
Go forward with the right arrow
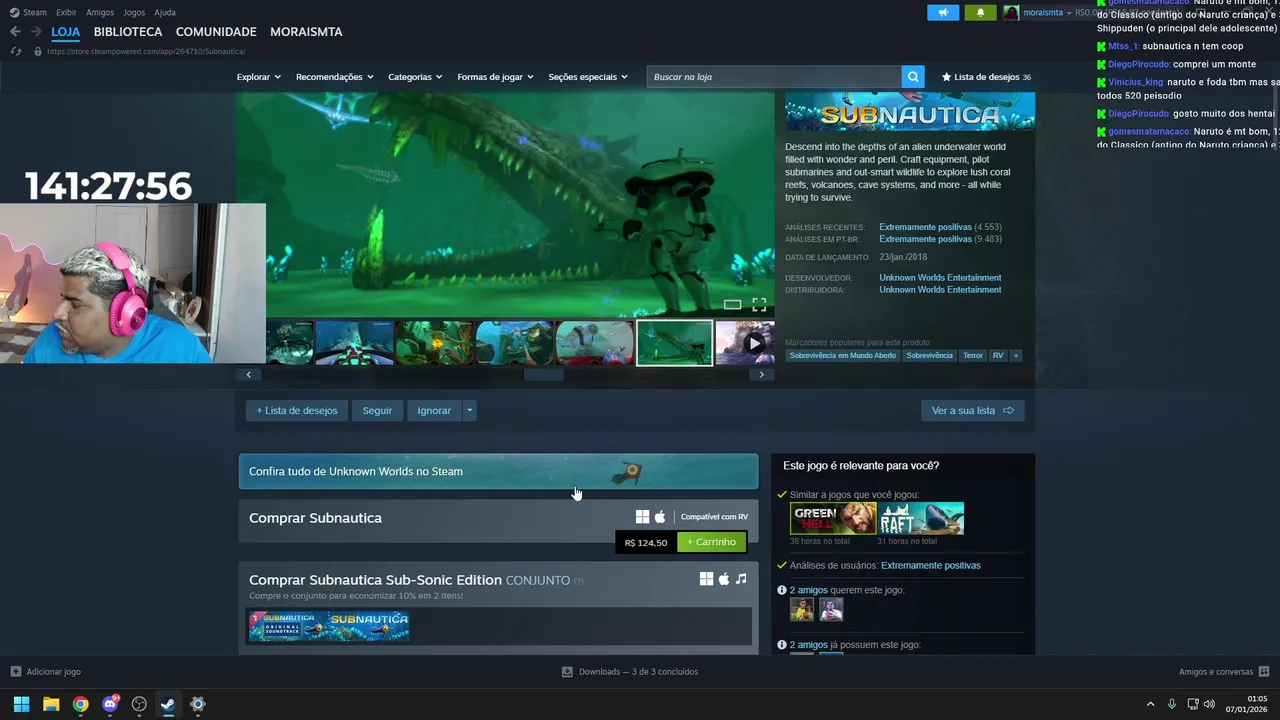[x=36, y=32]
